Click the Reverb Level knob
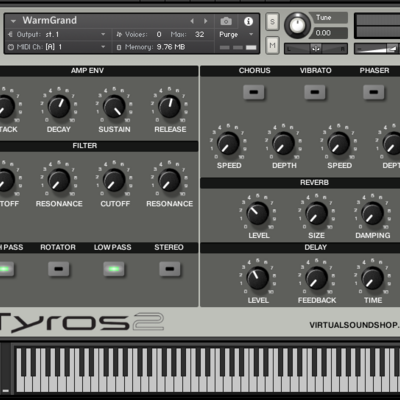Image resolution: width=400 pixels, height=400 pixels. 258,213
